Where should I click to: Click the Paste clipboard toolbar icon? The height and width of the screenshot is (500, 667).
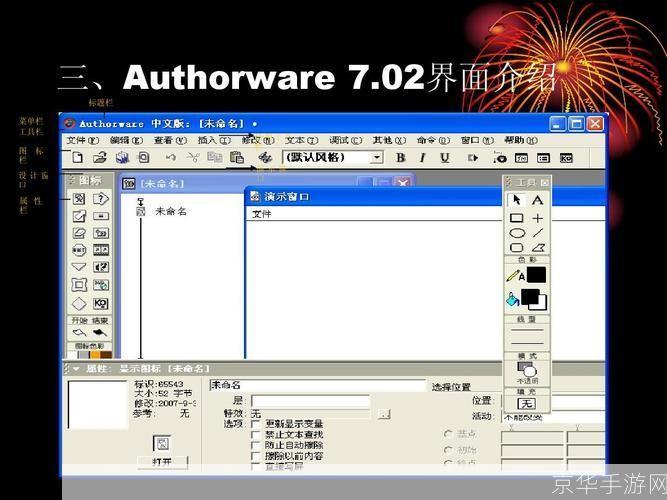click(x=237, y=157)
